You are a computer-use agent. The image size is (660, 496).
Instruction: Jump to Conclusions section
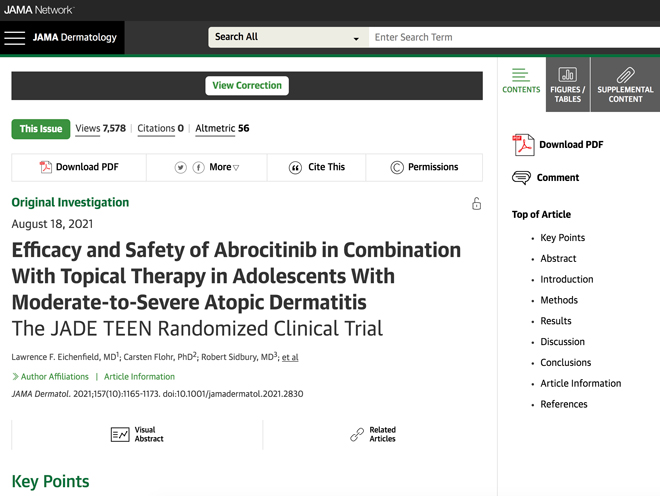[566, 363]
